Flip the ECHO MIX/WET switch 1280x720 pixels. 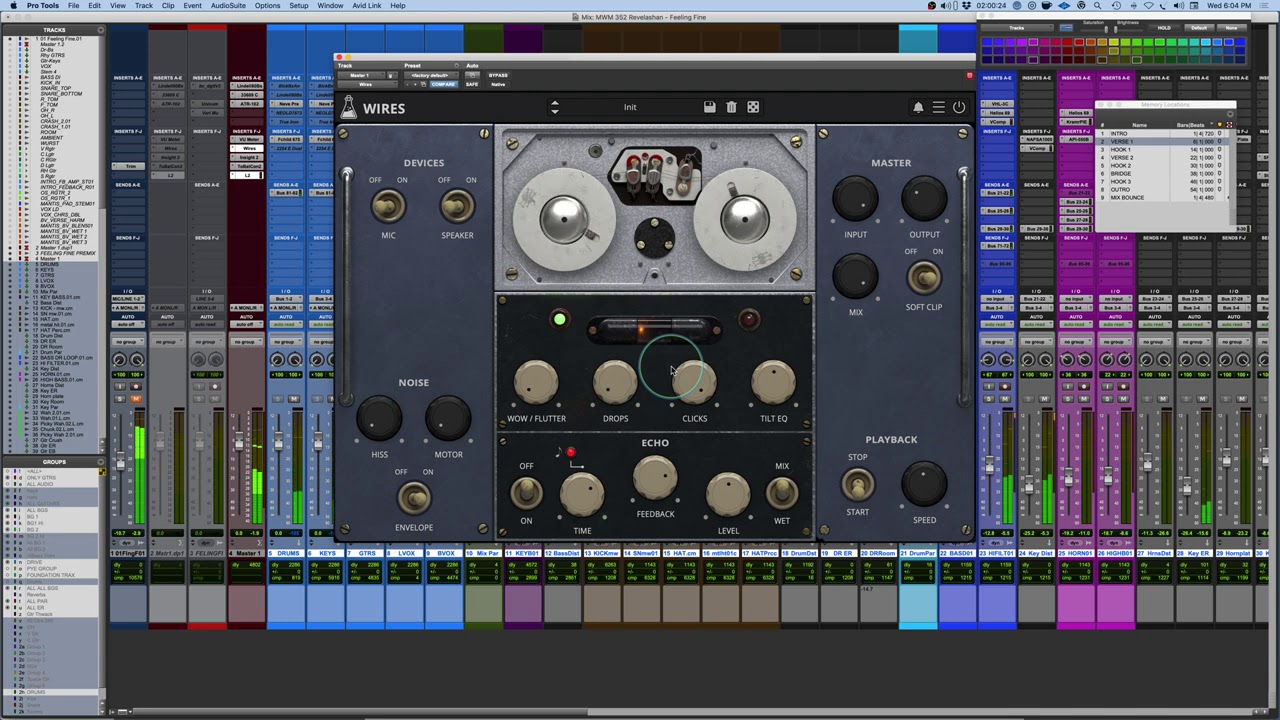click(x=782, y=491)
